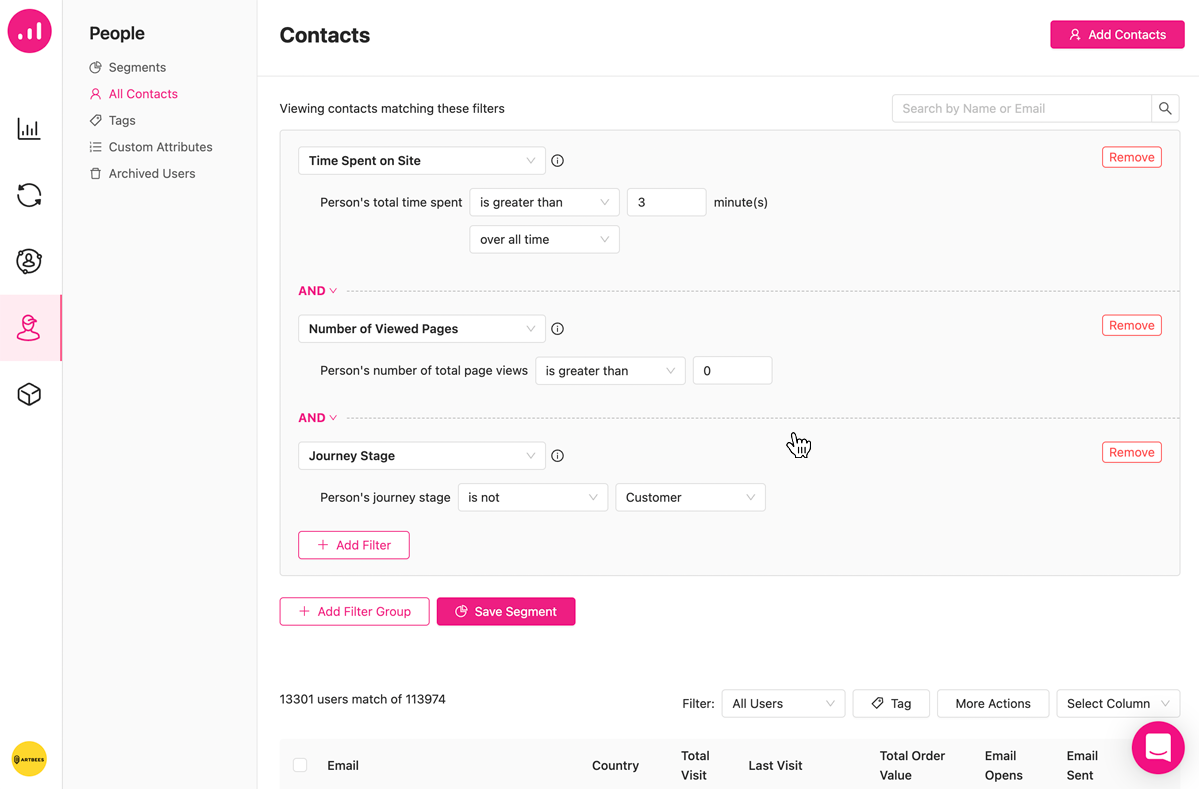Select all contacts checkbox in table header
1200x800 pixels.
pyautogui.click(x=300, y=765)
